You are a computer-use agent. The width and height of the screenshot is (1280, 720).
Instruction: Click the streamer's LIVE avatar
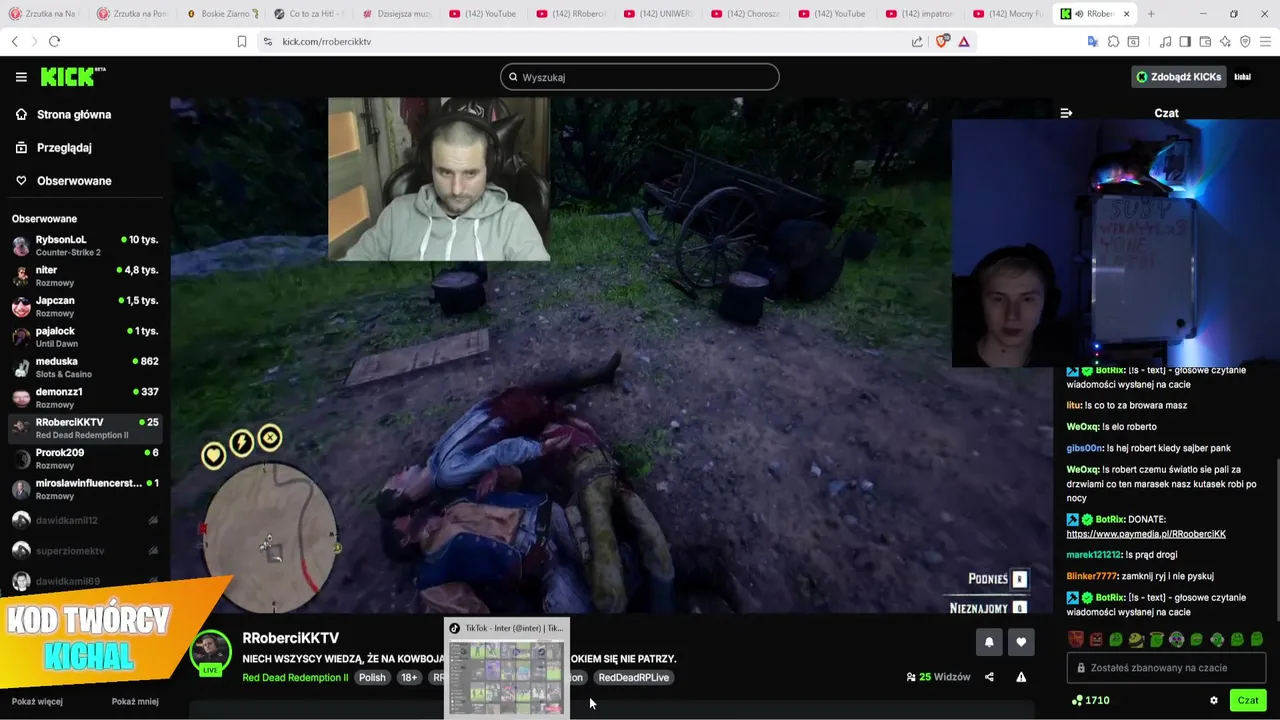[210, 654]
